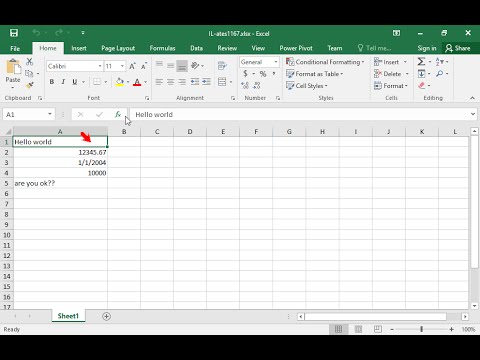This screenshot has width=480, height=360.
Task: Click Increase Indent icon
Action: pos(206,82)
